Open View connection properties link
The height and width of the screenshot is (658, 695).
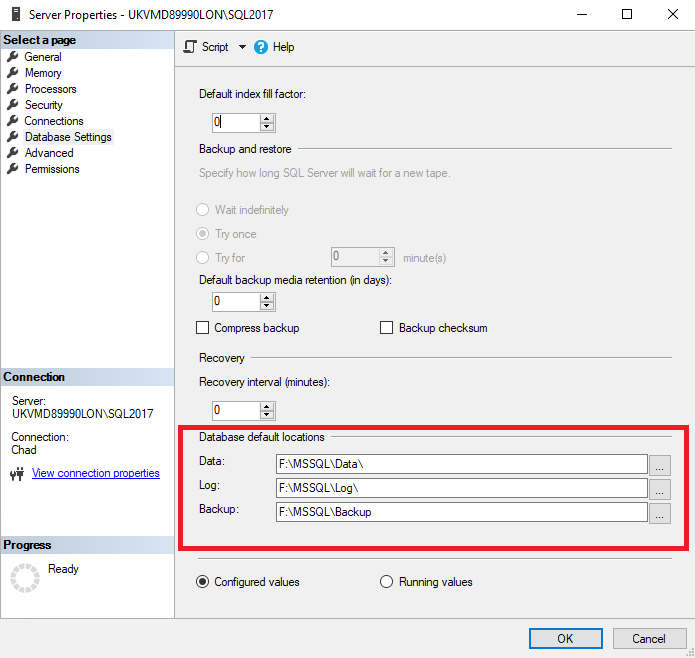tap(96, 473)
